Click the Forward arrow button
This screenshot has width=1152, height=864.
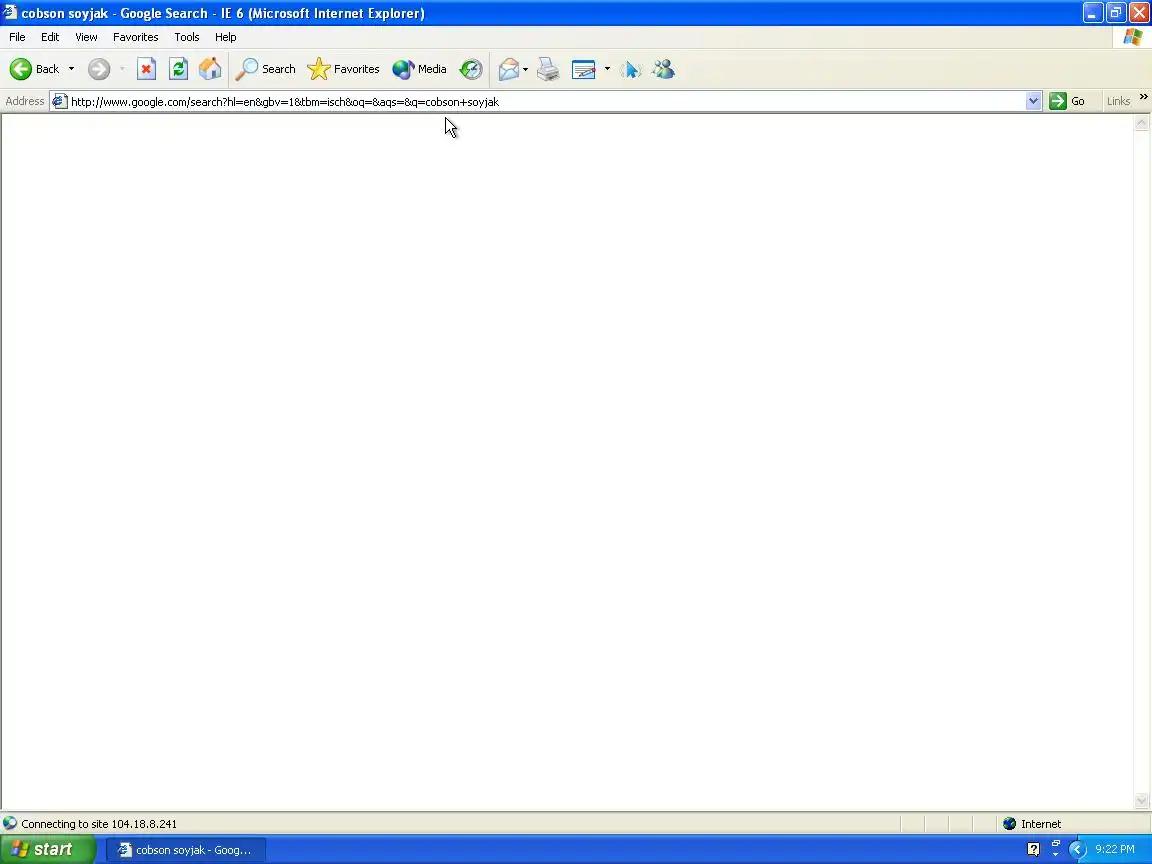point(98,69)
